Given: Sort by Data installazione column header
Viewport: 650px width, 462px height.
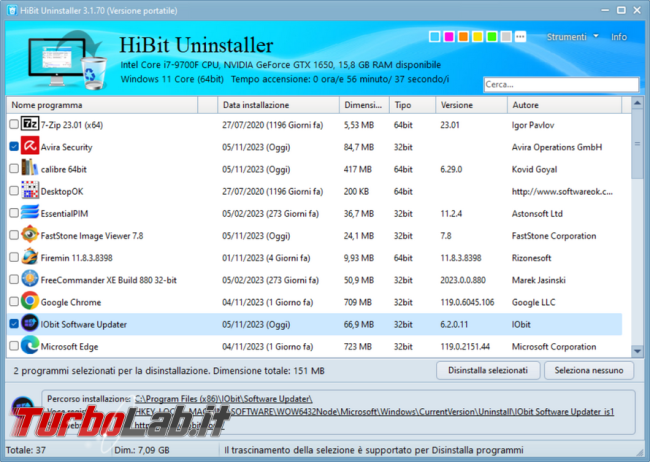Looking at the screenshot, I should (x=278, y=105).
